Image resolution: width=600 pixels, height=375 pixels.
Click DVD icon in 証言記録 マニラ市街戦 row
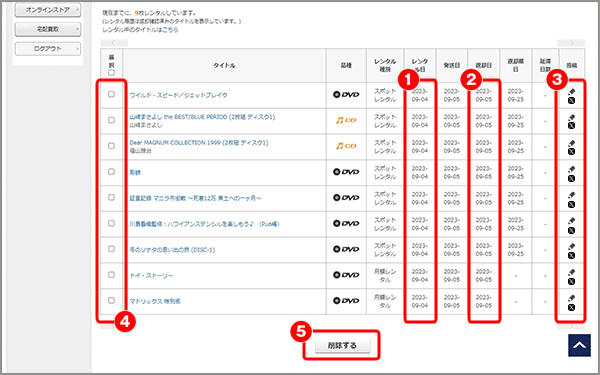(x=346, y=197)
